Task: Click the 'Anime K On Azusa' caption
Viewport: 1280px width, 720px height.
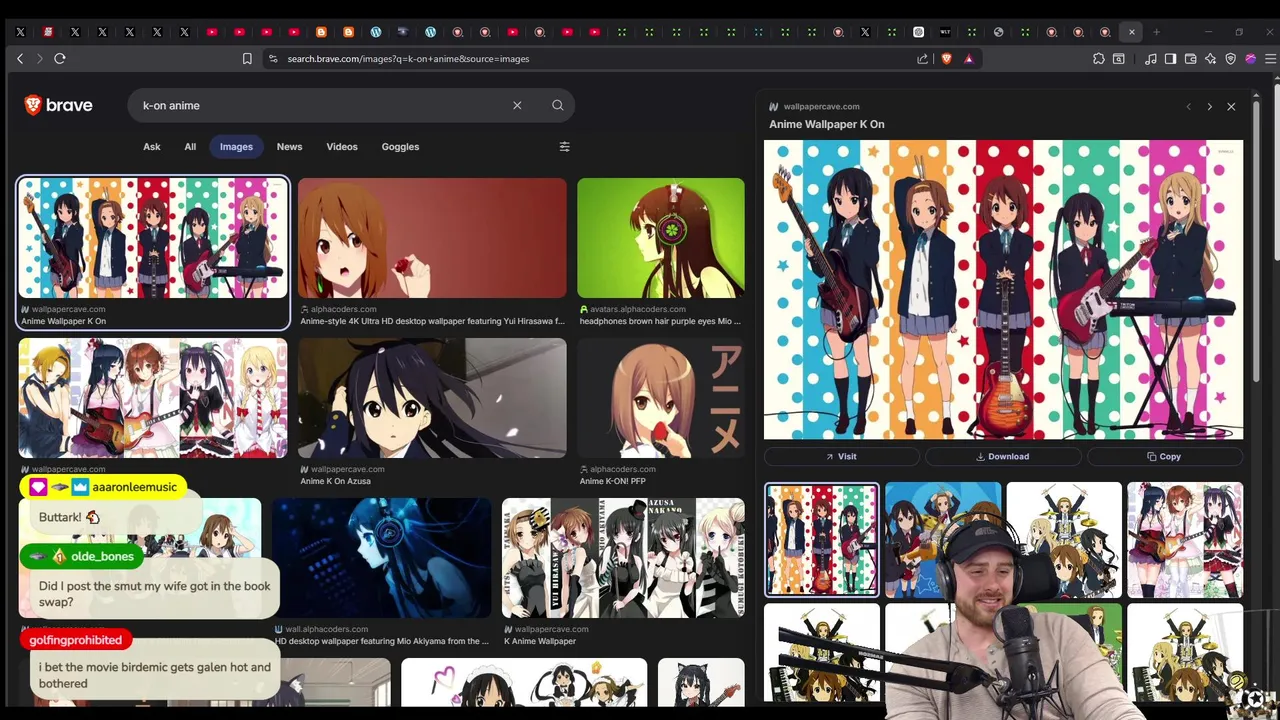Action: pyautogui.click(x=335, y=481)
